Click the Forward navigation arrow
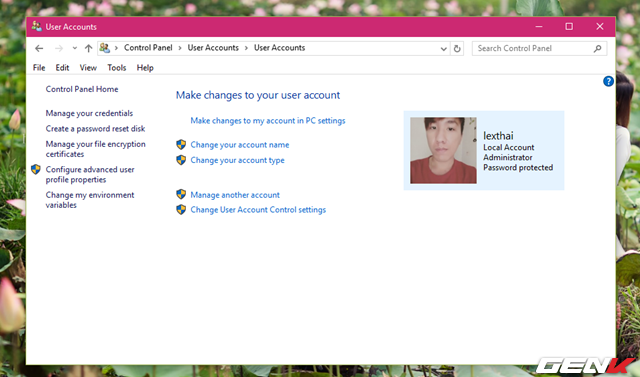 [59, 49]
